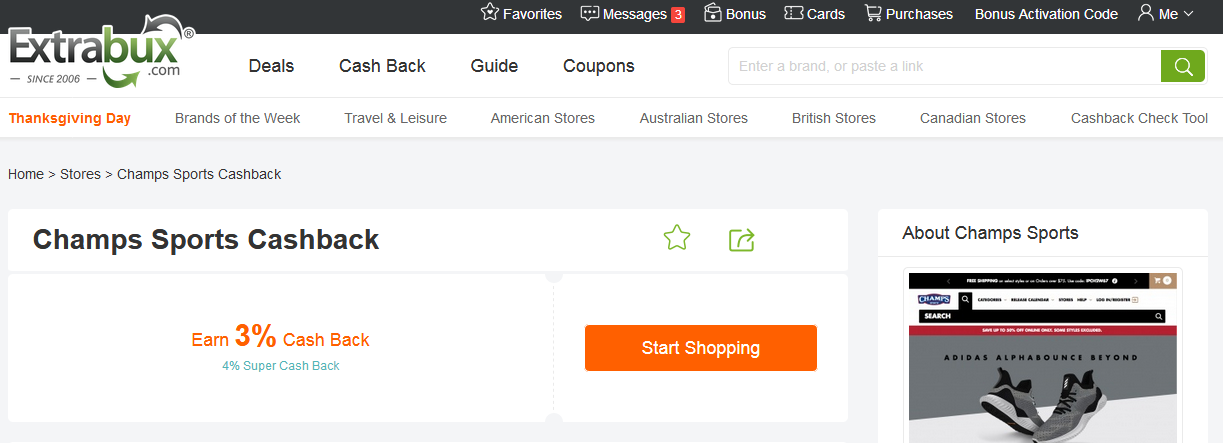Click the Bonus gift icon
Viewport: 1223px width, 443px height.
713,13
